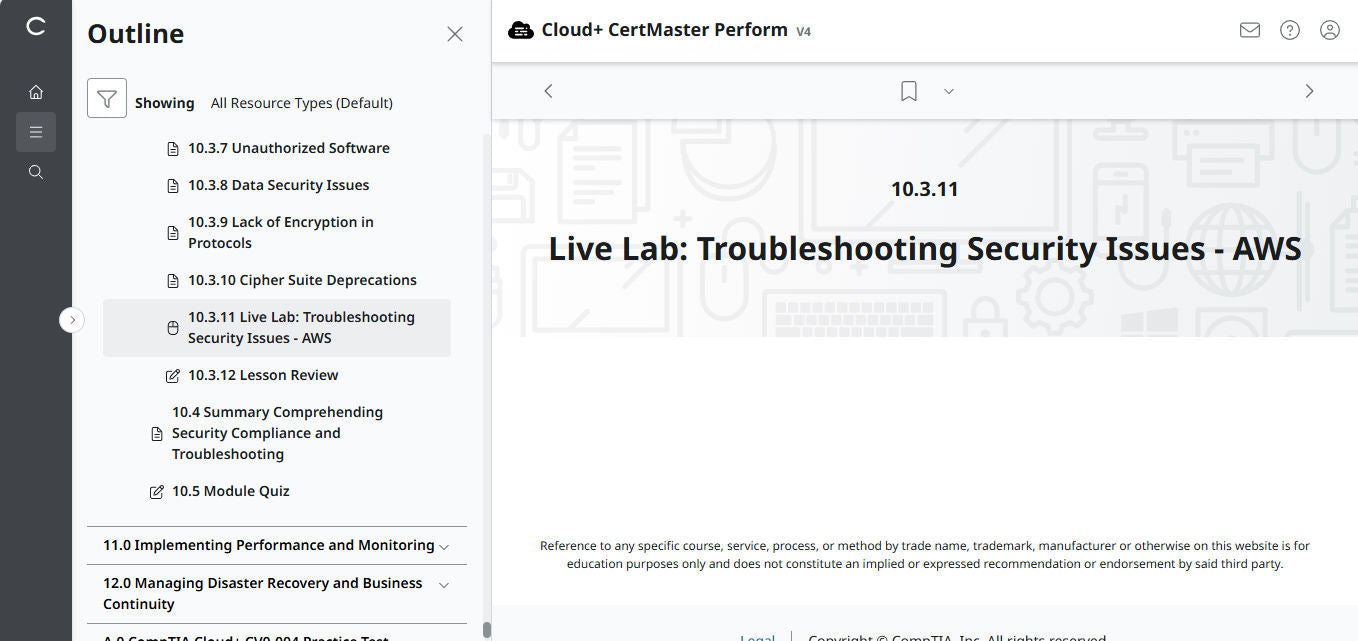Bookmark the current page
1358x641 pixels.
point(908,90)
